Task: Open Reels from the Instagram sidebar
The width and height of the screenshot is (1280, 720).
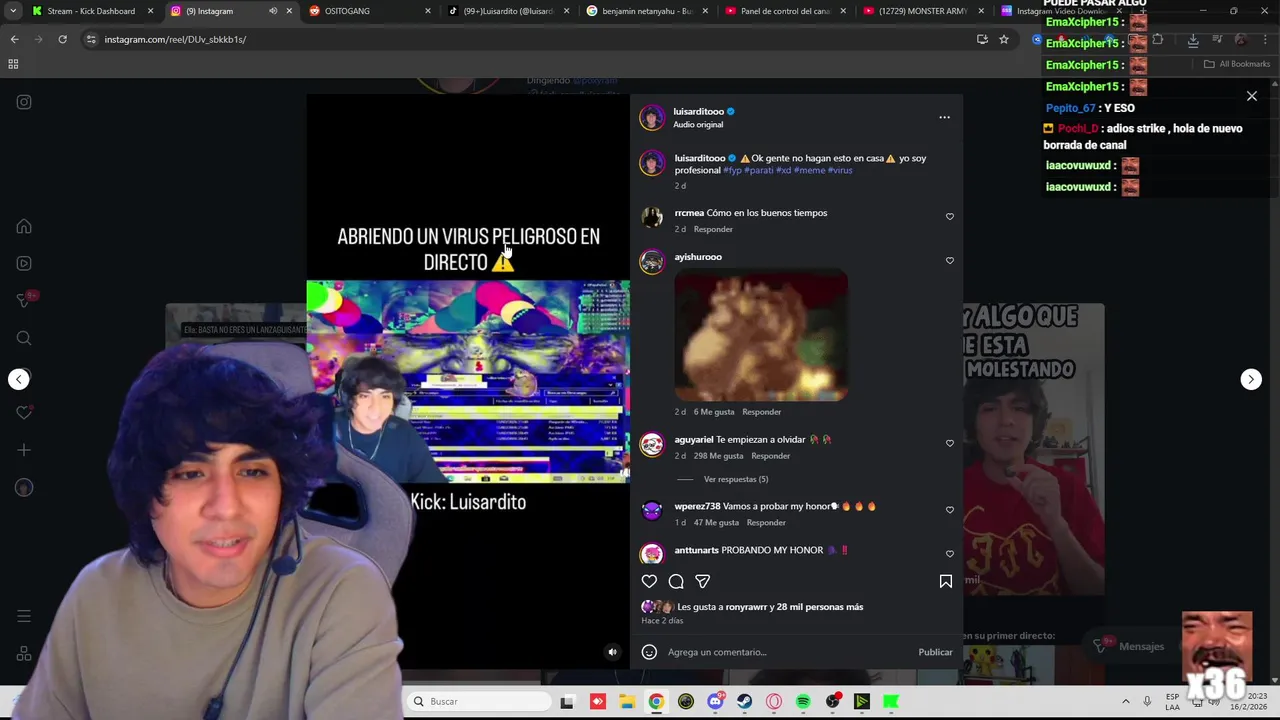Action: (24, 263)
